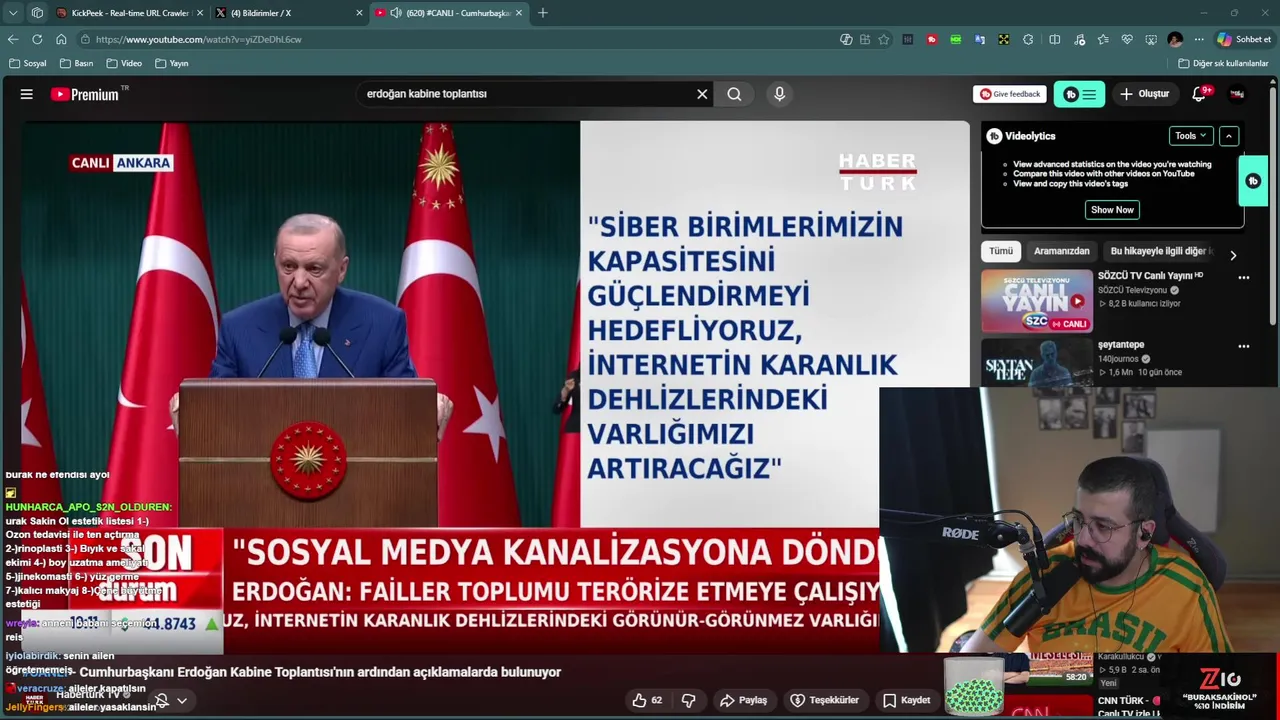The width and height of the screenshot is (1280, 720).
Task: Select the Tümü filter chip
Action: point(1001,251)
